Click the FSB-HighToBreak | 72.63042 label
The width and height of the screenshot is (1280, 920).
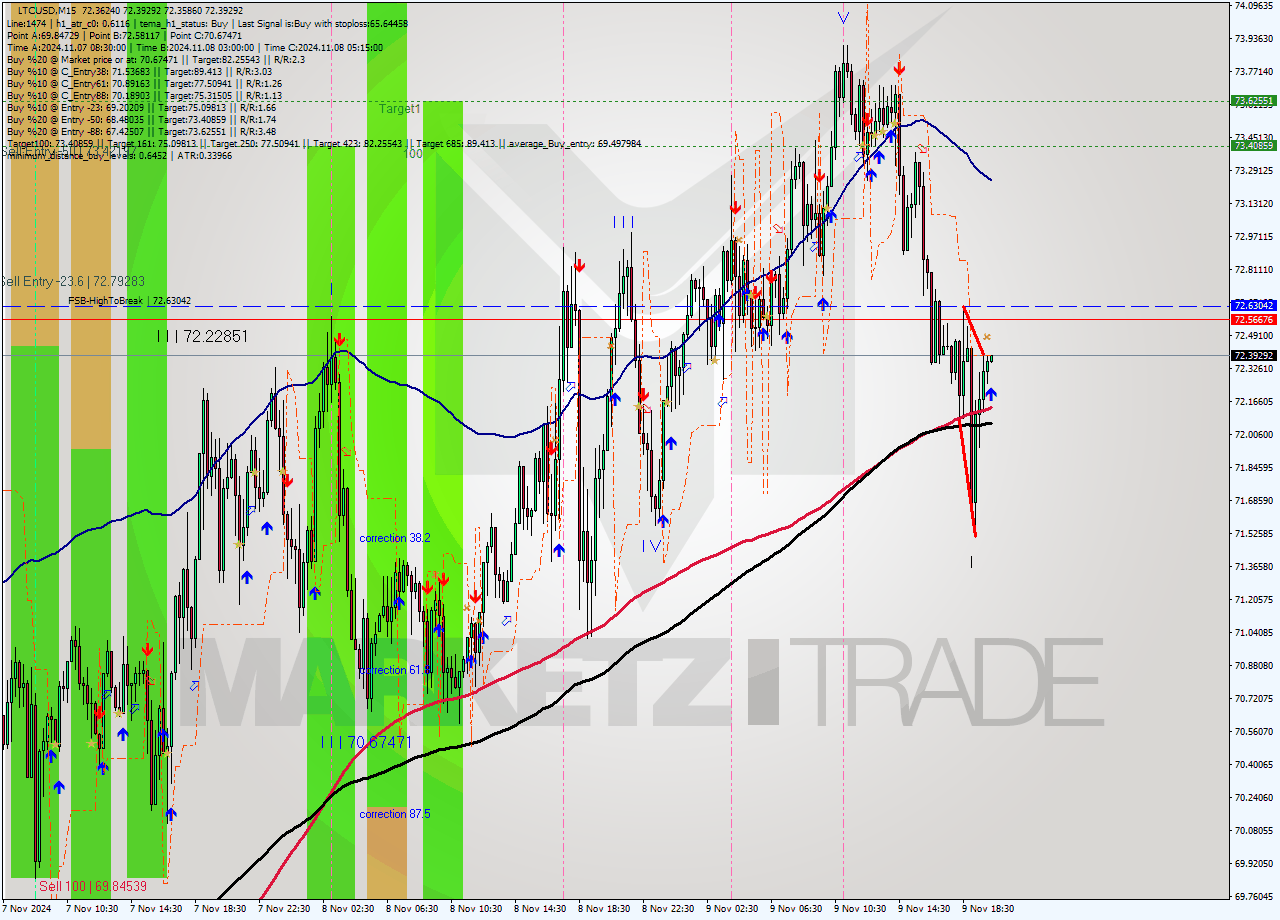click(x=129, y=300)
